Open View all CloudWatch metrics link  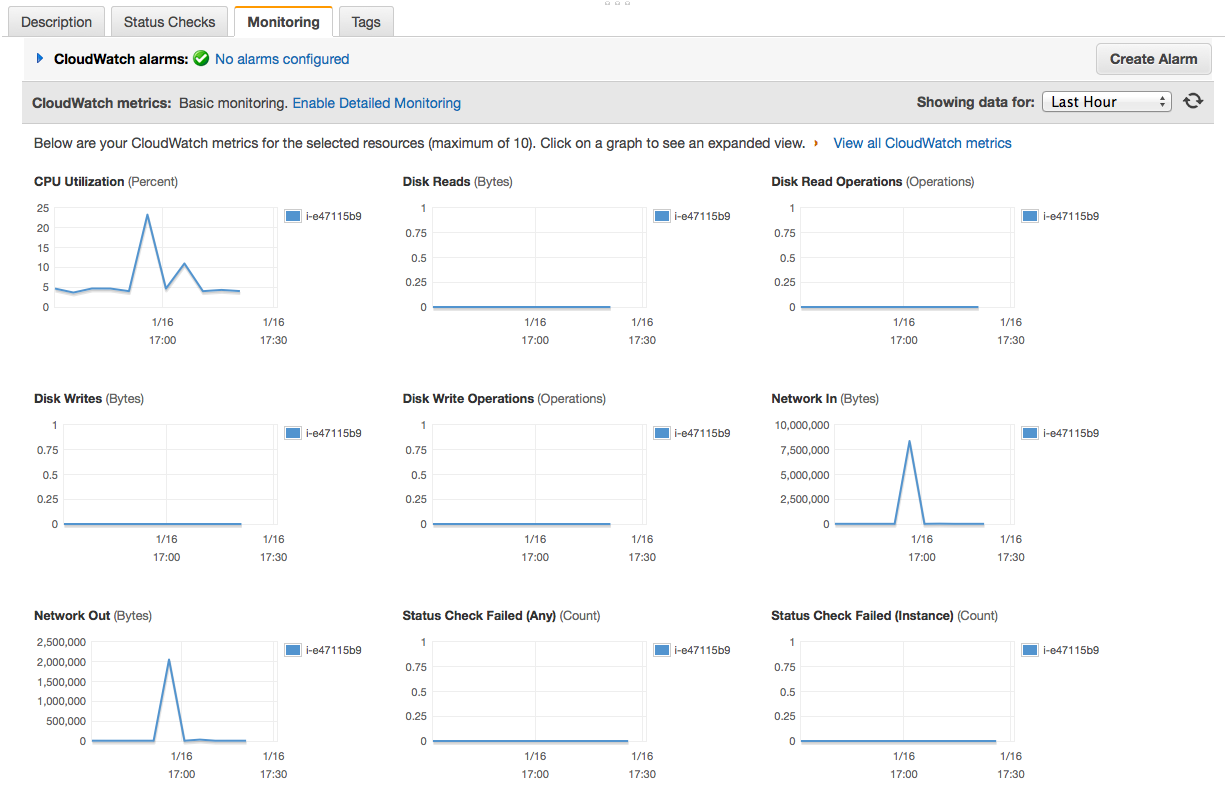[x=922, y=143]
